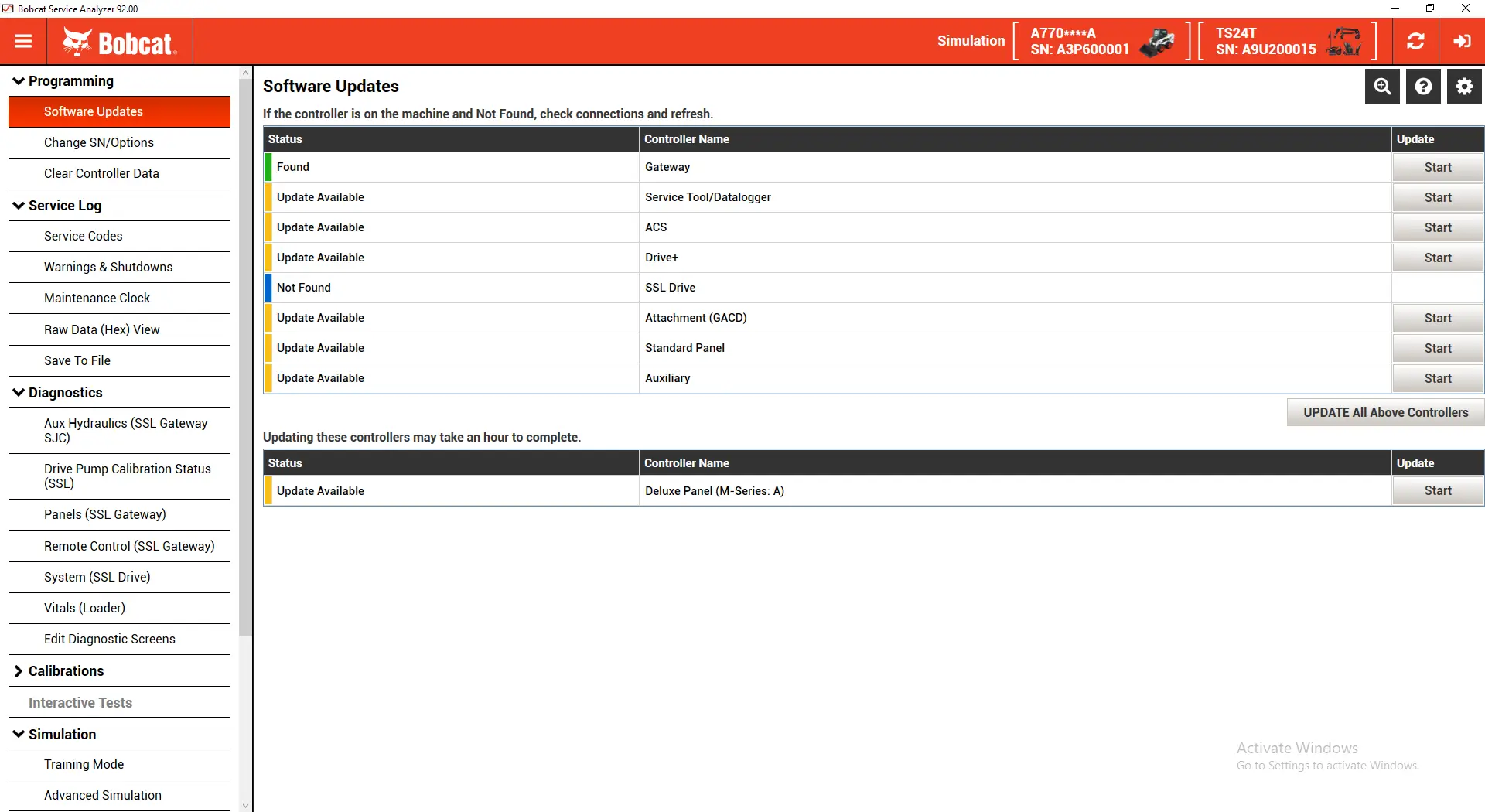Image resolution: width=1485 pixels, height=812 pixels.
Task: Open Change SN/Options page
Action: pos(119,142)
